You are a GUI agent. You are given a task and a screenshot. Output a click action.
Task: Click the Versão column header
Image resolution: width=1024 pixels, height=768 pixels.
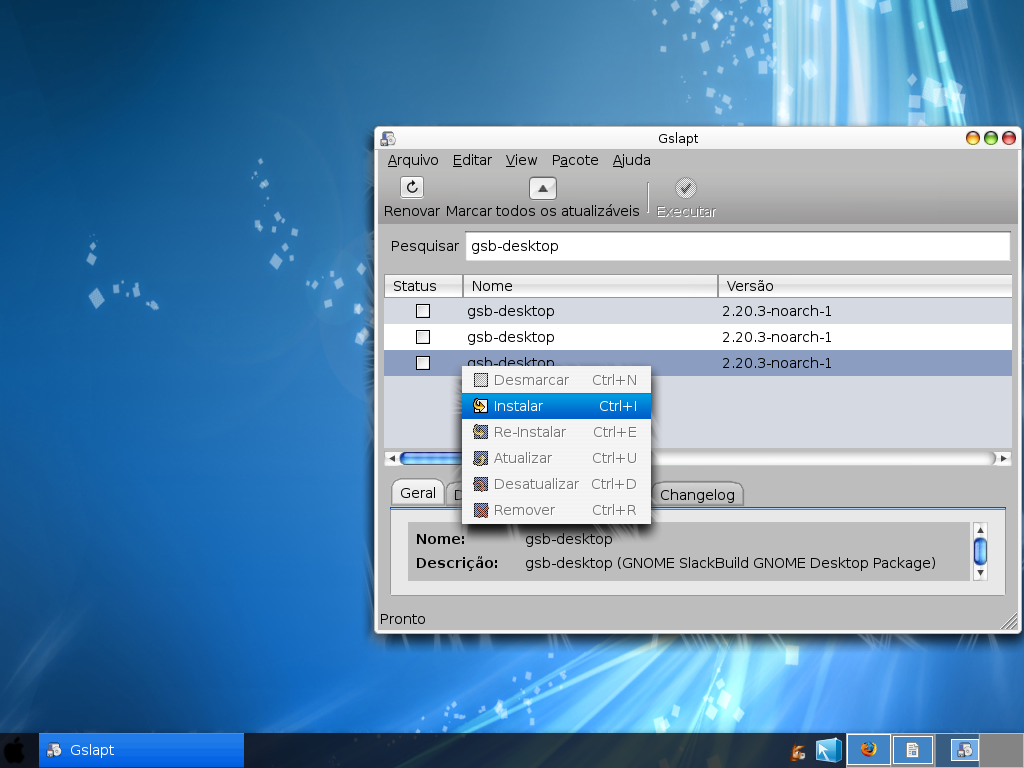coord(865,286)
